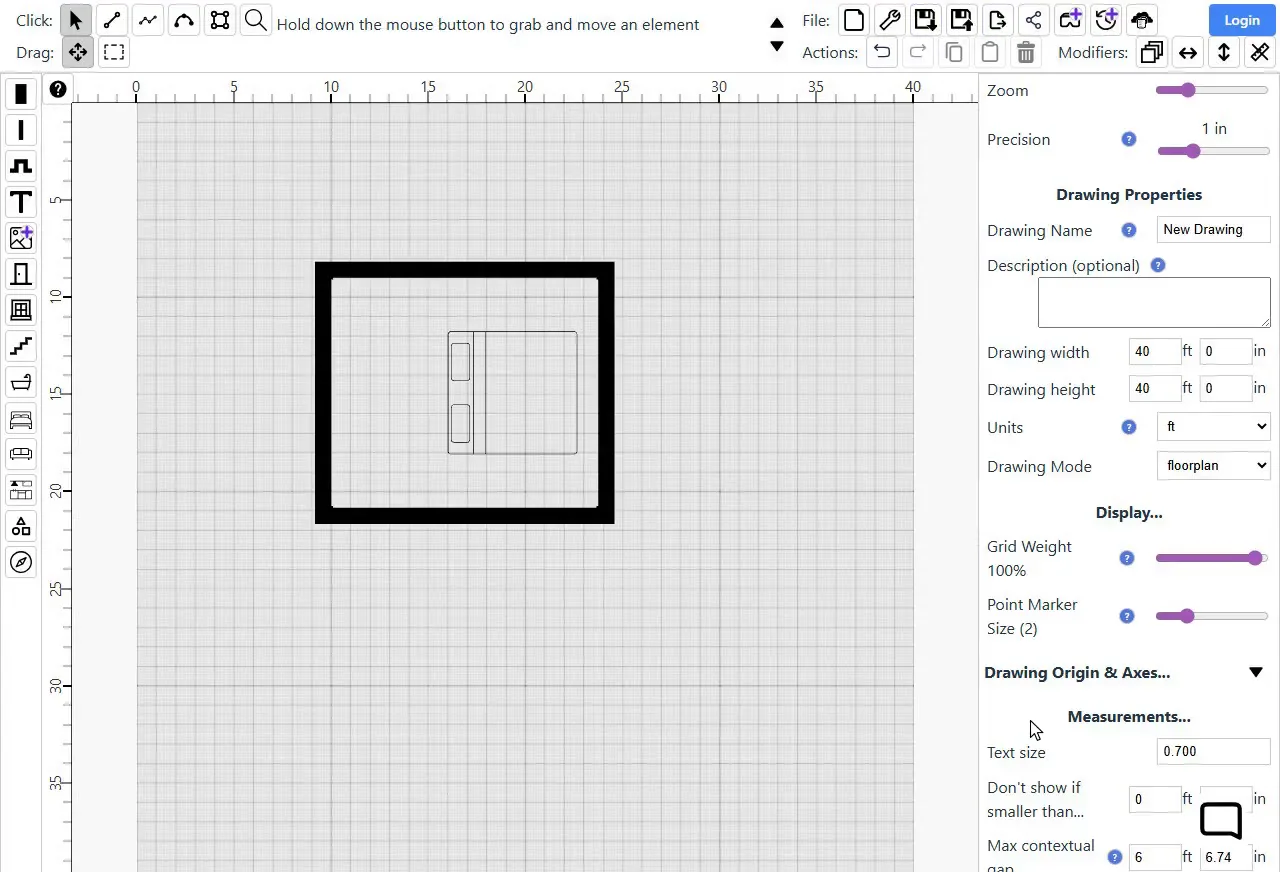Collapse toolbar with the up triangle
The image size is (1280, 872).
tap(777, 23)
